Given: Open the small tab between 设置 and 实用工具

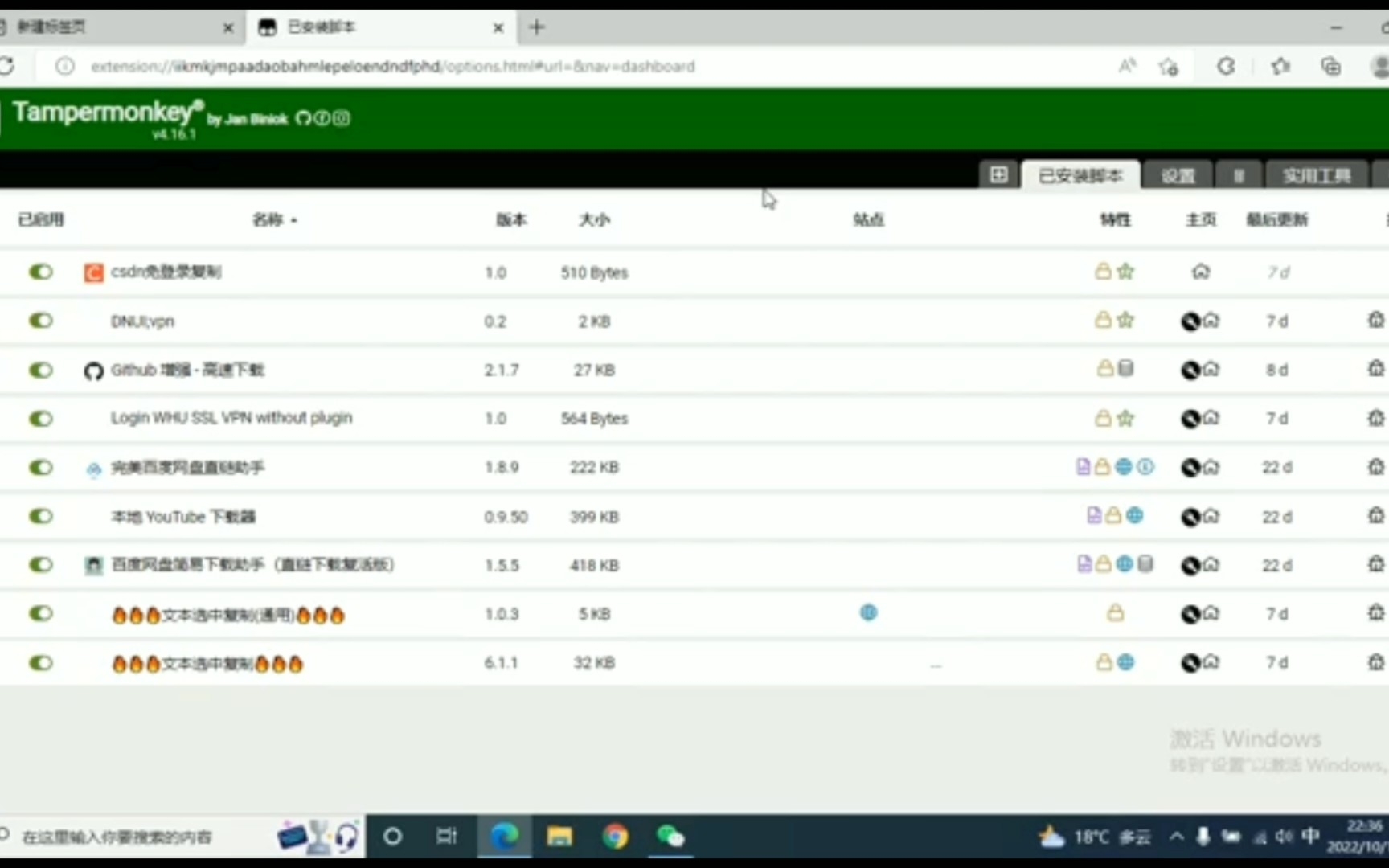Looking at the screenshot, I should pyautogui.click(x=1239, y=175).
